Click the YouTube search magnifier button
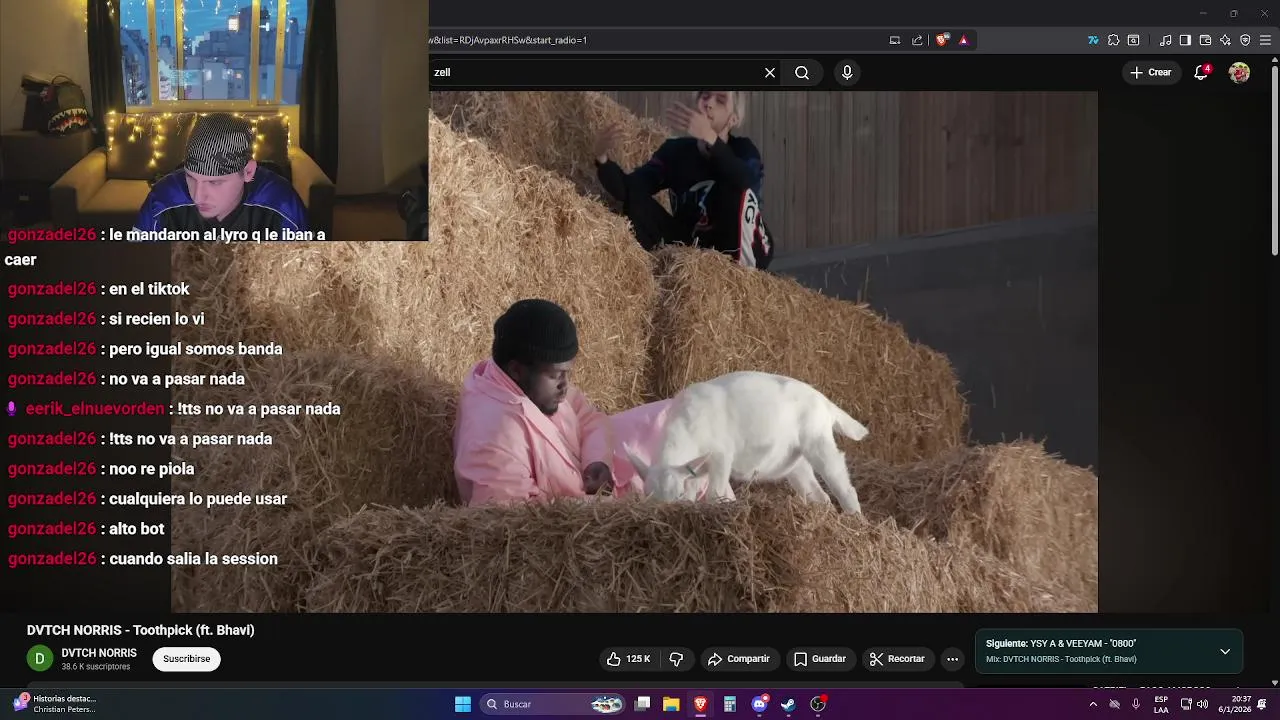The image size is (1280, 720). [802, 72]
